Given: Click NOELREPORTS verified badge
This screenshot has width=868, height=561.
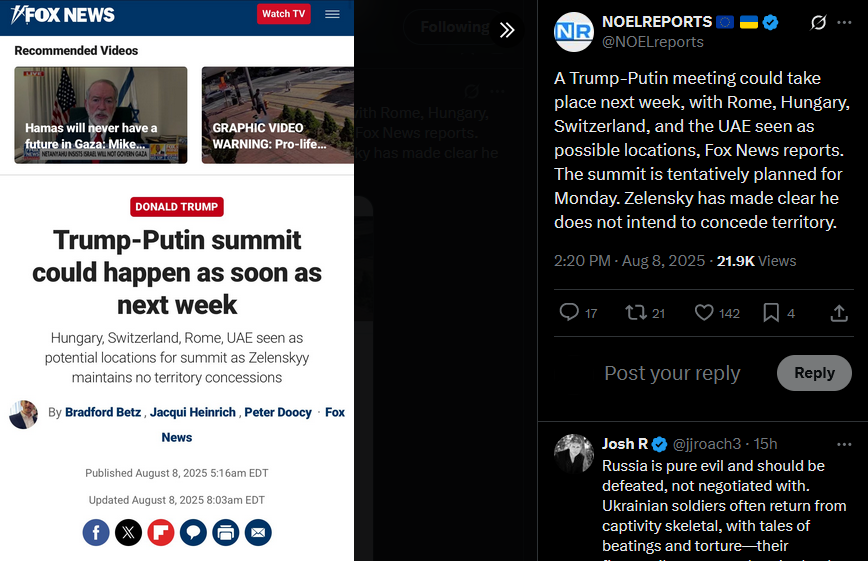Looking at the screenshot, I should [x=770, y=22].
